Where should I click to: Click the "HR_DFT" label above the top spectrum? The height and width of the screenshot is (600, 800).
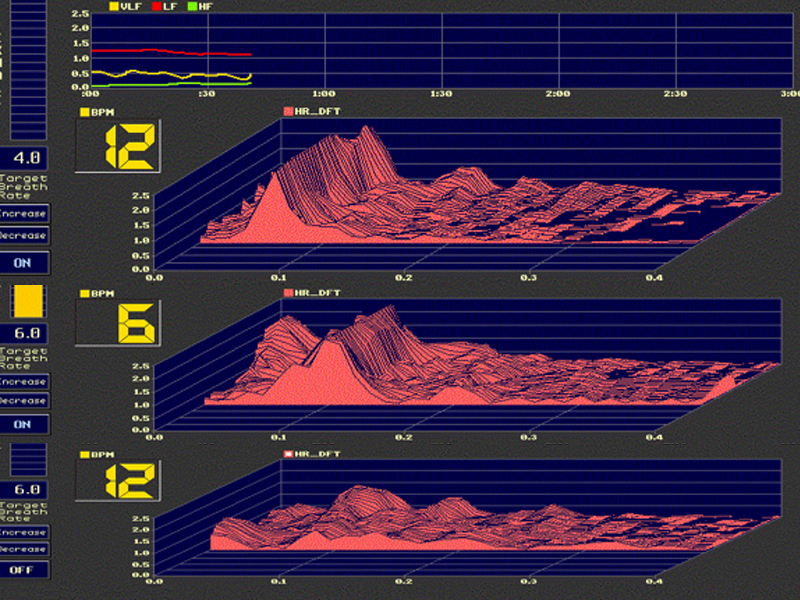pos(317,112)
